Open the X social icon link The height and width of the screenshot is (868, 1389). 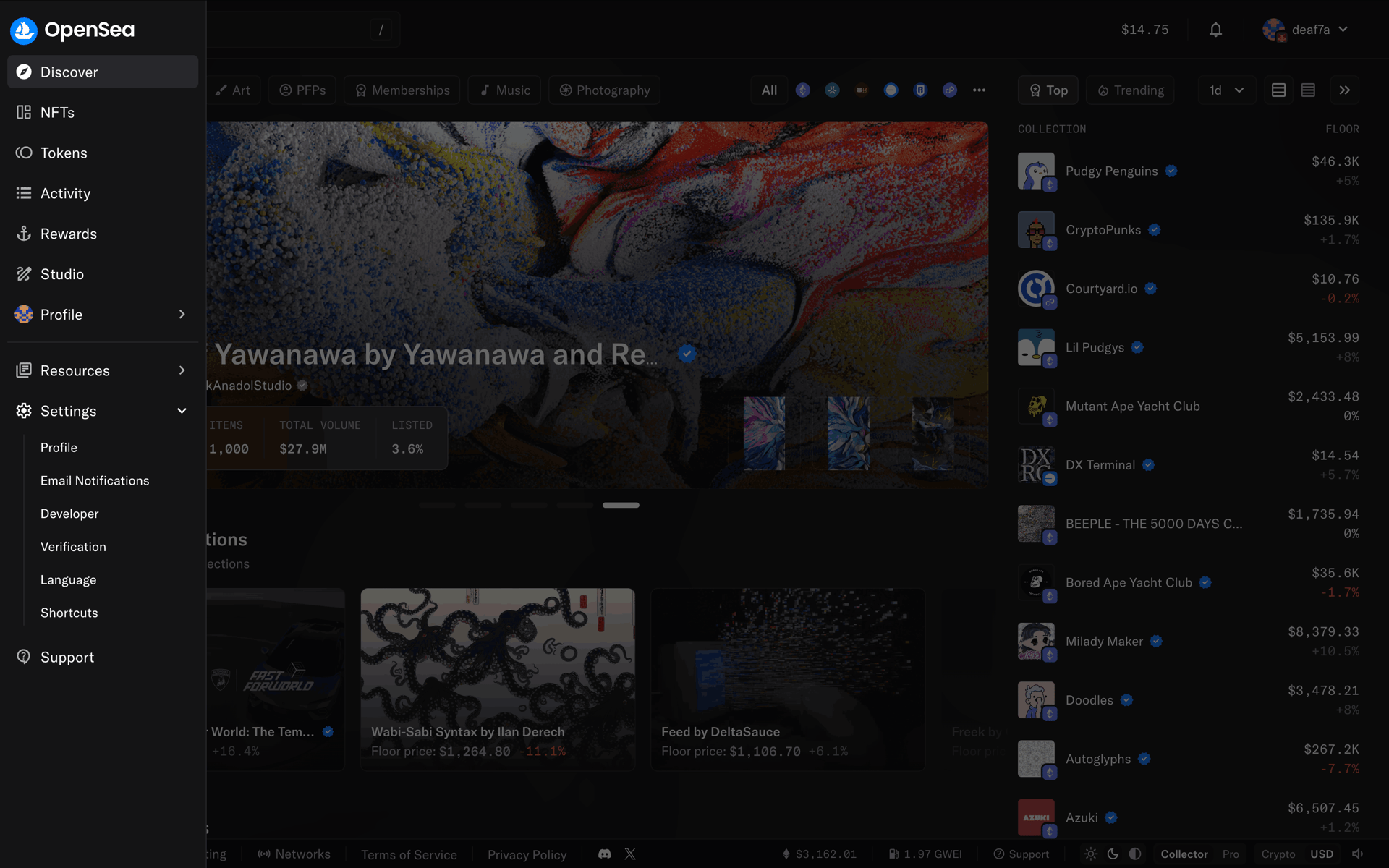pyautogui.click(x=630, y=854)
